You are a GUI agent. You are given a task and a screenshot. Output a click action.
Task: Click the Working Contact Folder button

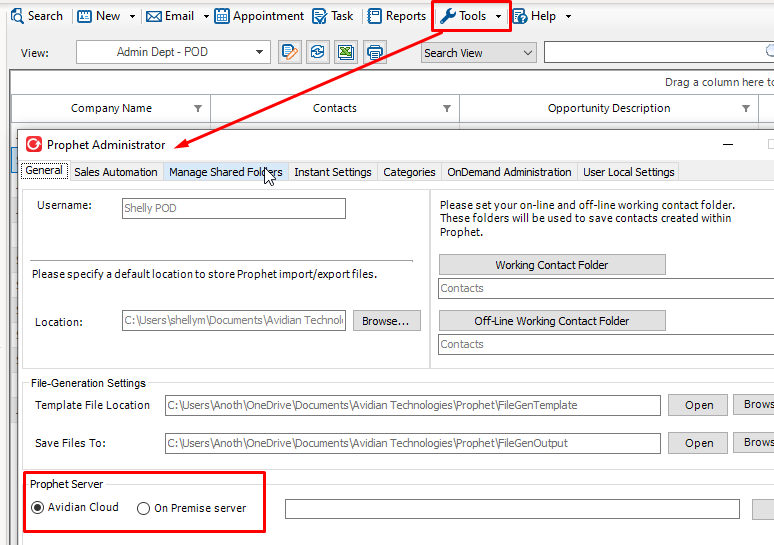coord(552,265)
